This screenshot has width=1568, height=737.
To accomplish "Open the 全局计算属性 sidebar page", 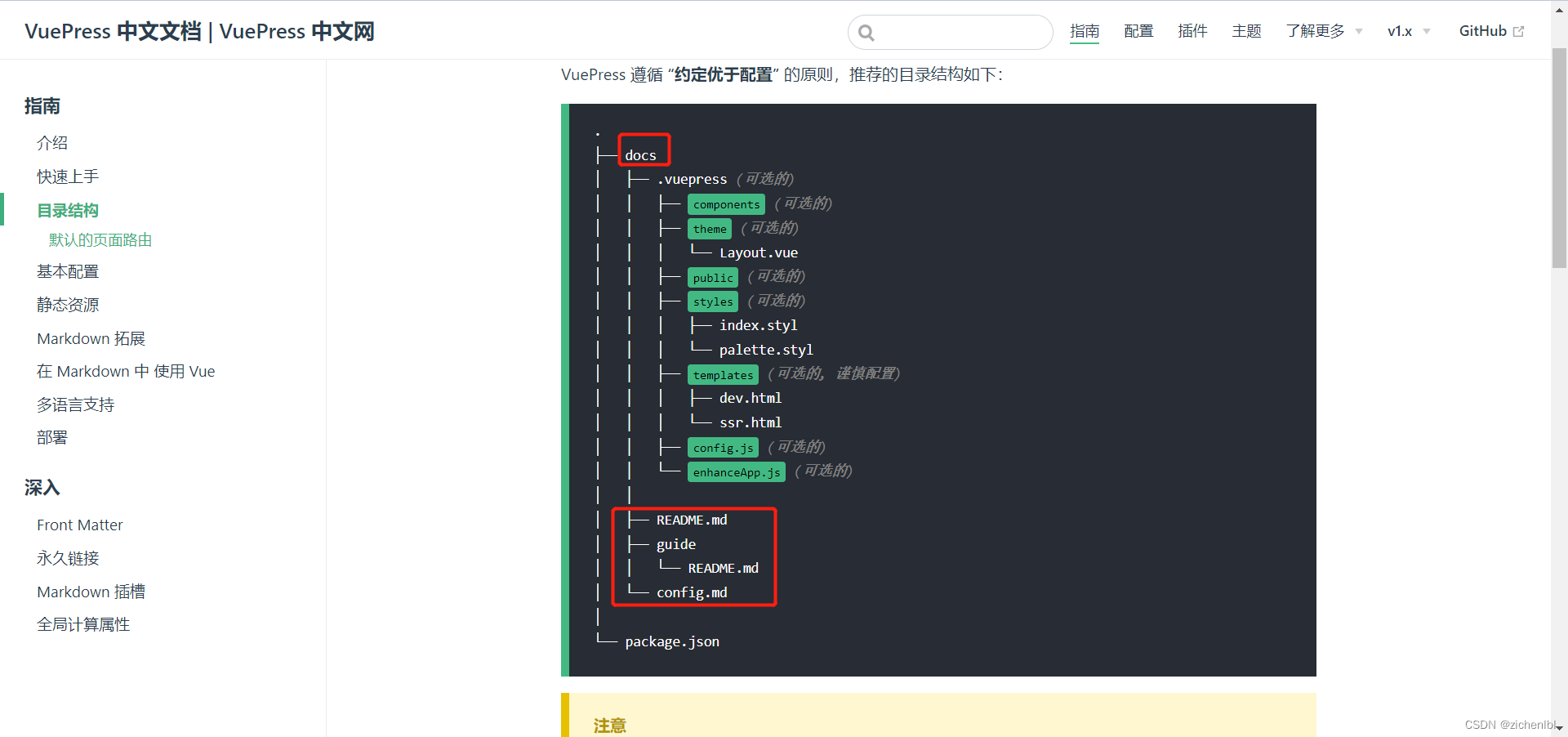I will click(83, 624).
